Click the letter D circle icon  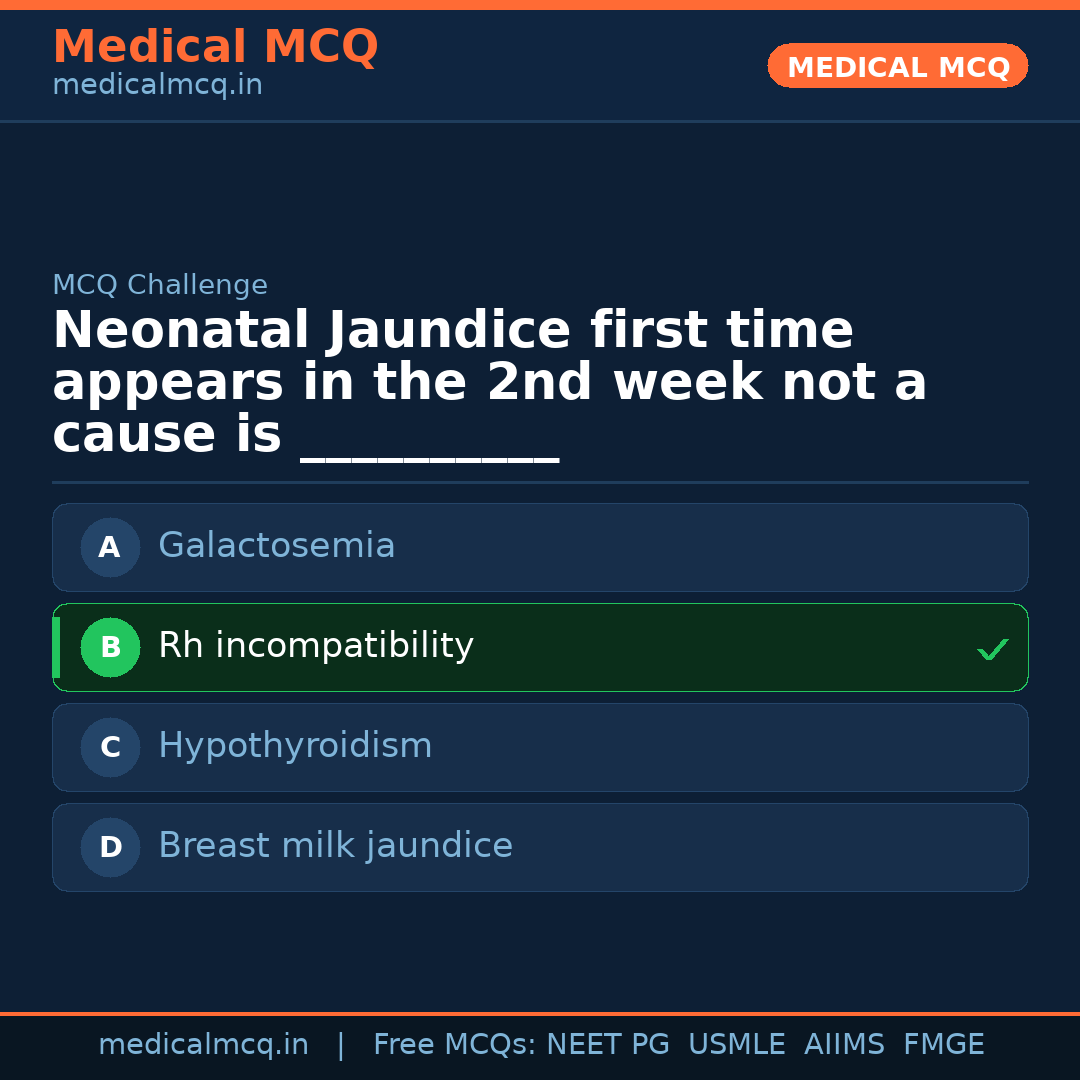pyautogui.click(x=110, y=847)
